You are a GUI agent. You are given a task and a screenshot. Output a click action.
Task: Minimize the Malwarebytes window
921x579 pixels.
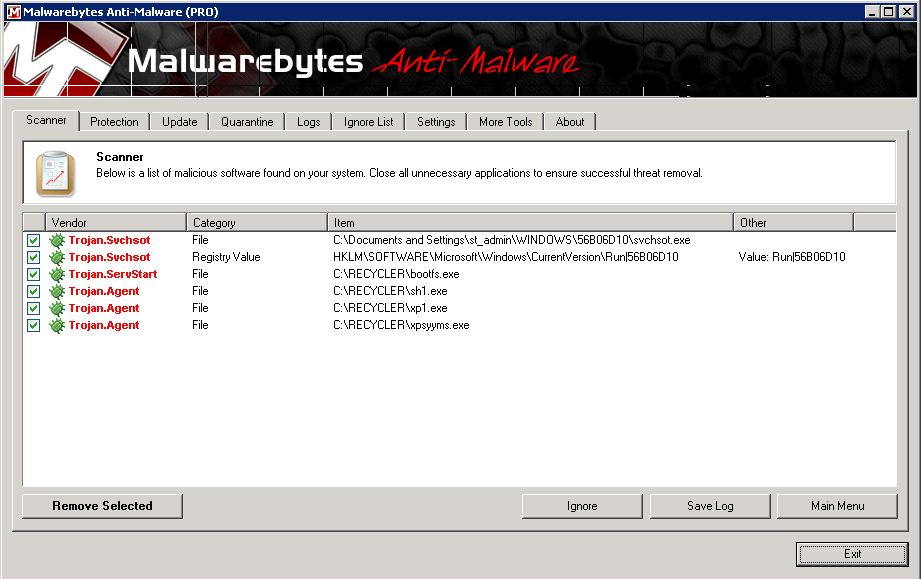pos(872,12)
